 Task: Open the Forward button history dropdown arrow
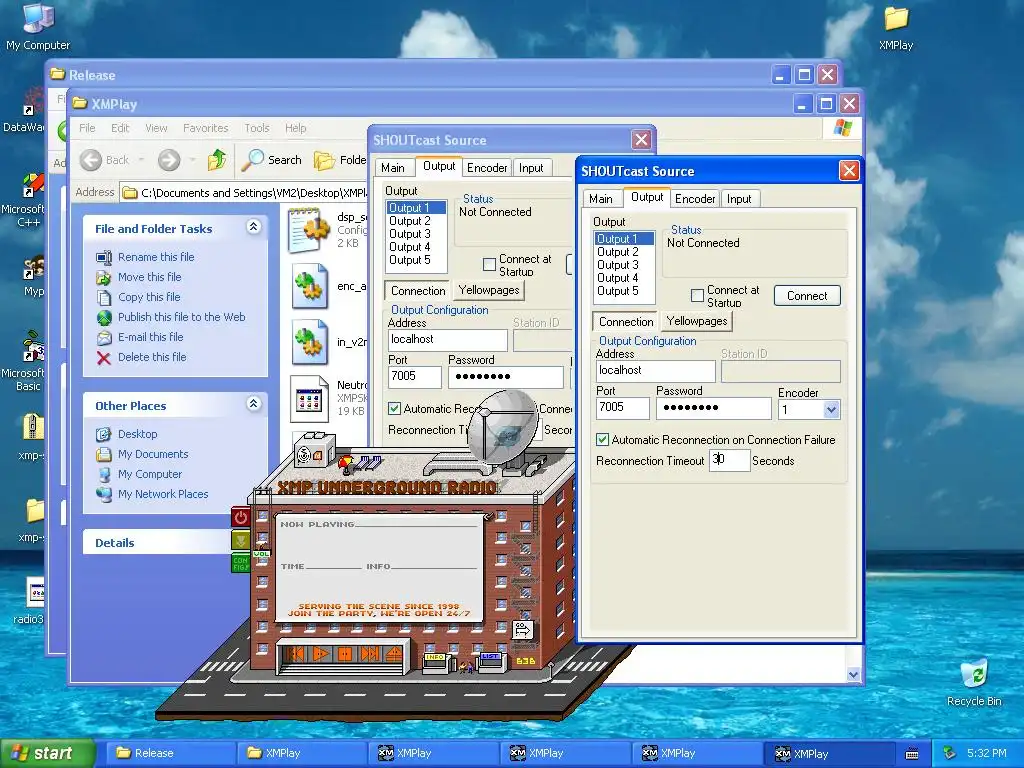[192, 160]
